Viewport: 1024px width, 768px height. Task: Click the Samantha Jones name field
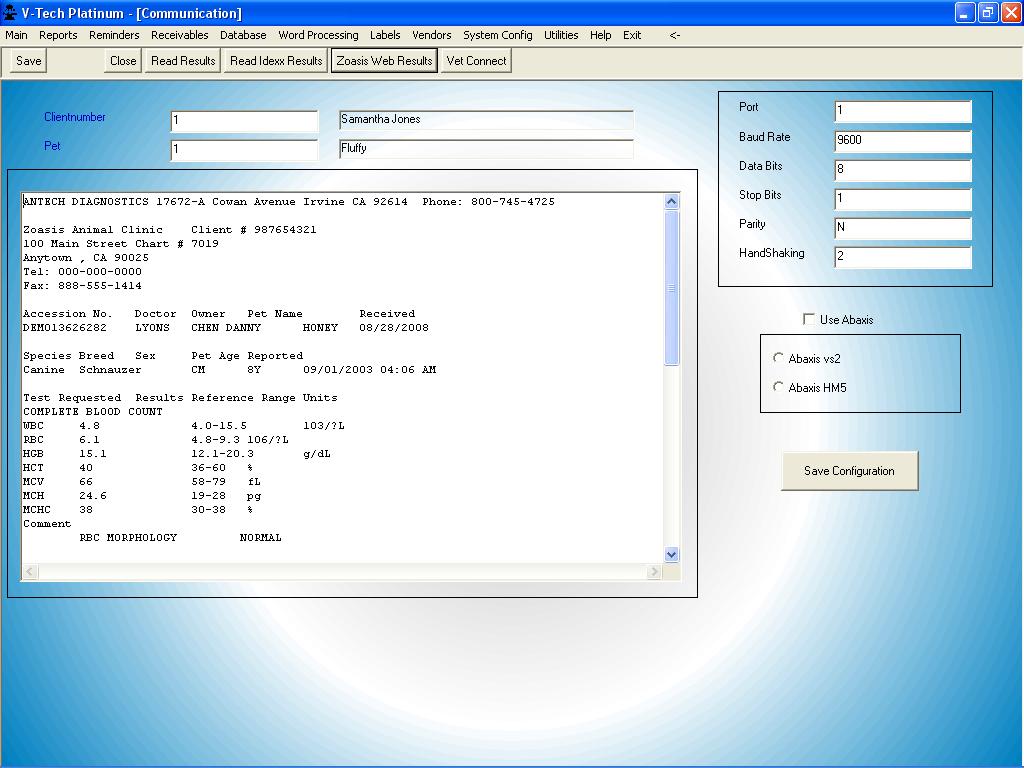[x=486, y=120]
